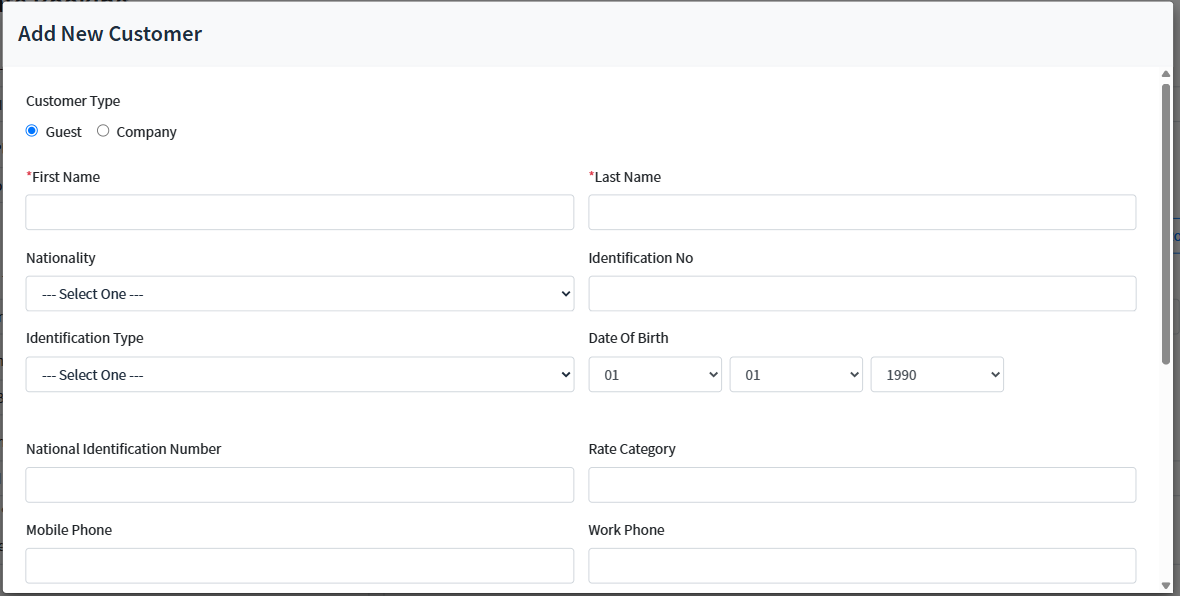This screenshot has width=1180, height=596.
Task: Click the Identification No field
Action: (x=862, y=294)
